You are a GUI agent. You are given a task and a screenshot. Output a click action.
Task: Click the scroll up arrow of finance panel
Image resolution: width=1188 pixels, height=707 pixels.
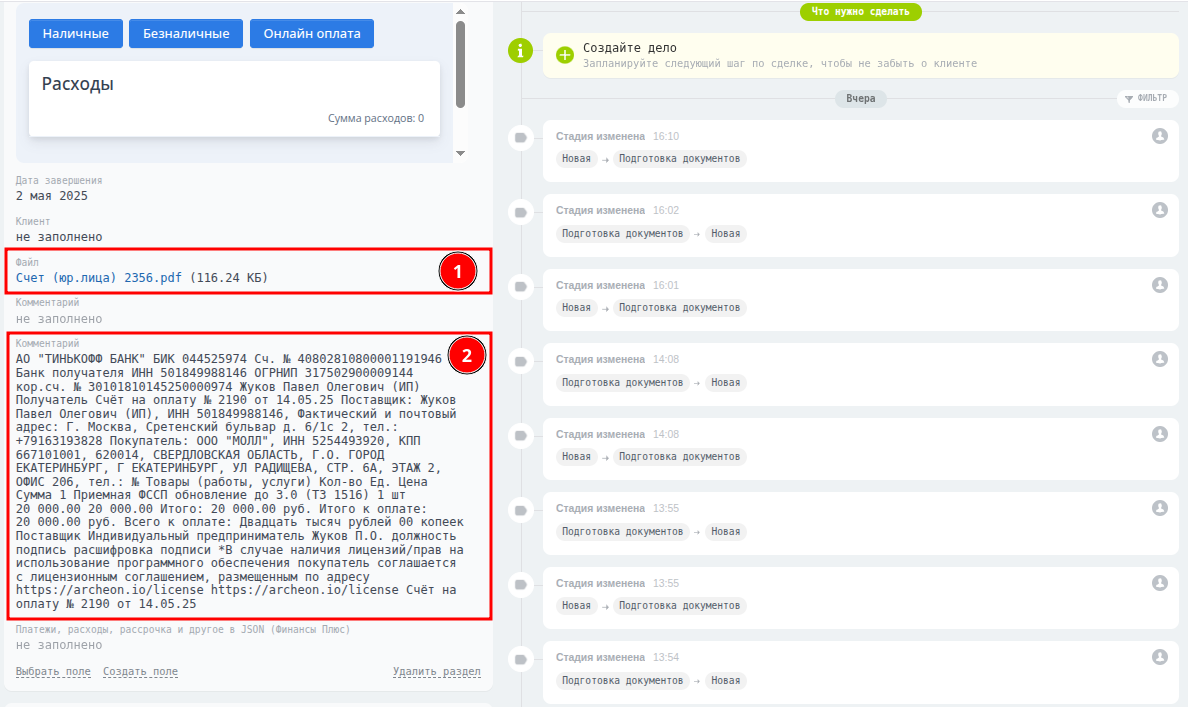[x=460, y=11]
